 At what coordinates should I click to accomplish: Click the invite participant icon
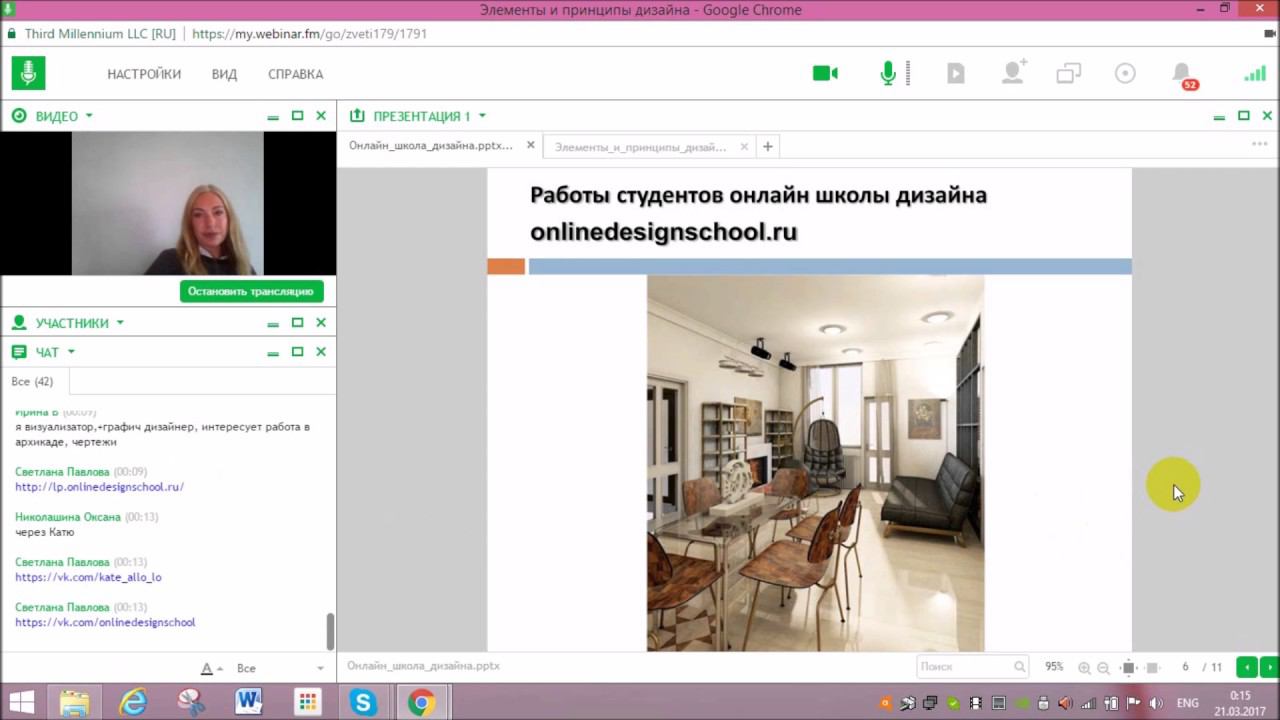(1014, 74)
